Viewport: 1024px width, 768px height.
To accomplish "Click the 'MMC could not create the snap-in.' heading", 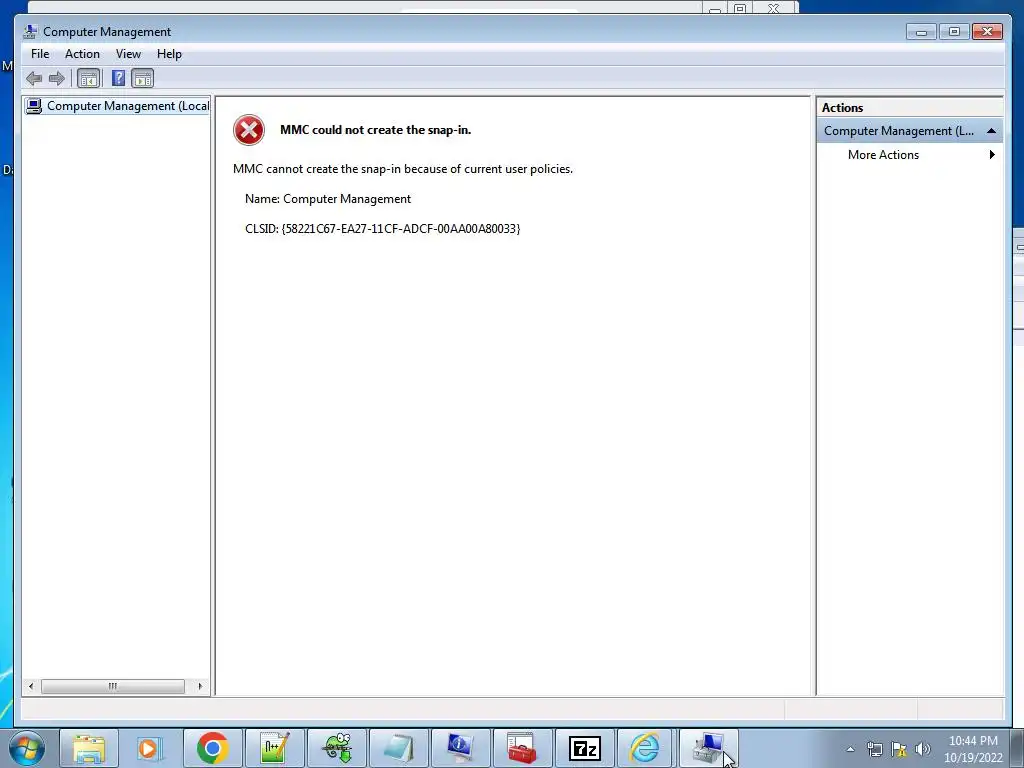I will (376, 130).
